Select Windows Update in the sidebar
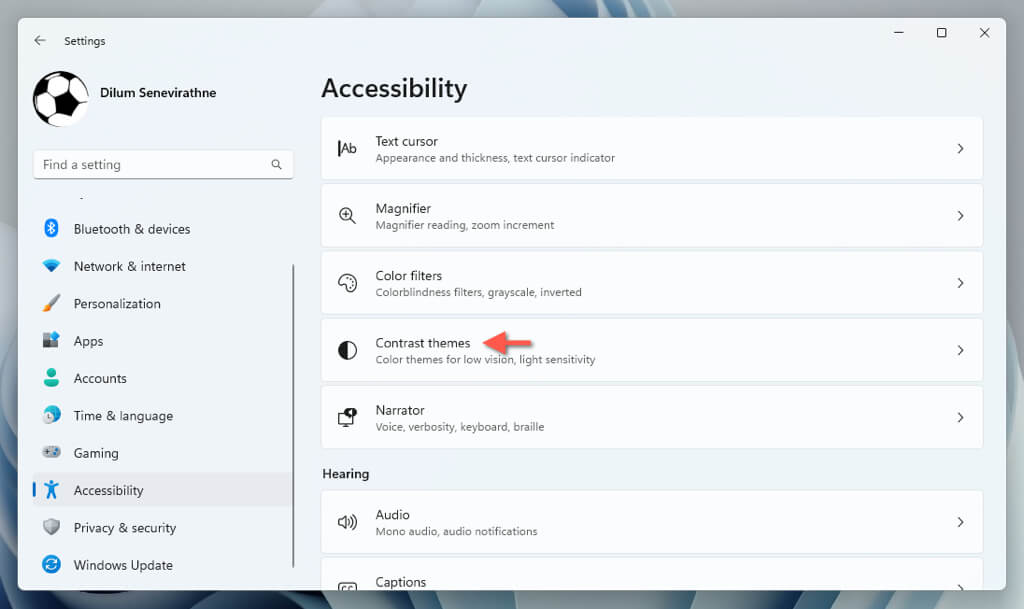Image resolution: width=1024 pixels, height=609 pixels. click(x=123, y=565)
